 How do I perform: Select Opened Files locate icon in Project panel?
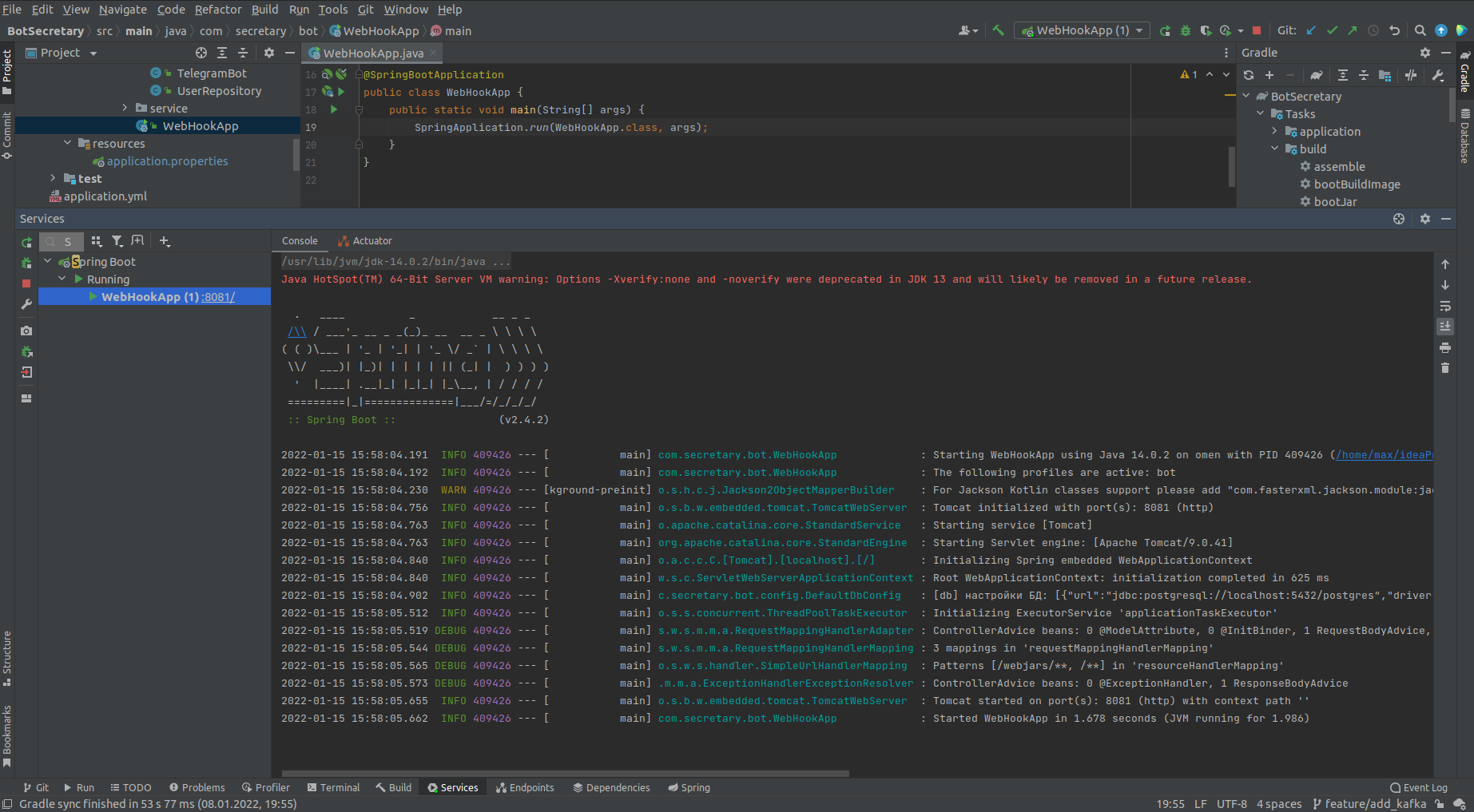pos(201,53)
